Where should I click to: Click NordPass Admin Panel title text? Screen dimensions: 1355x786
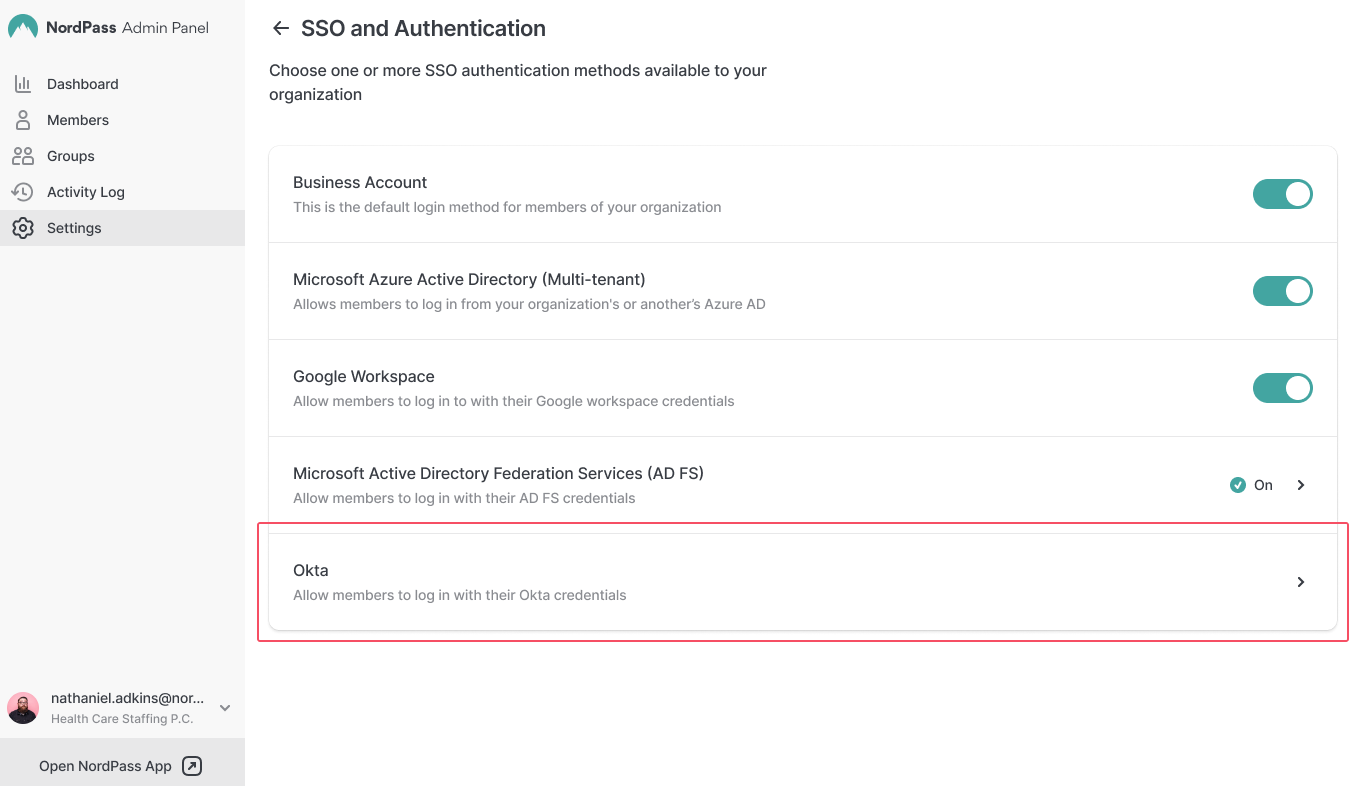click(127, 28)
